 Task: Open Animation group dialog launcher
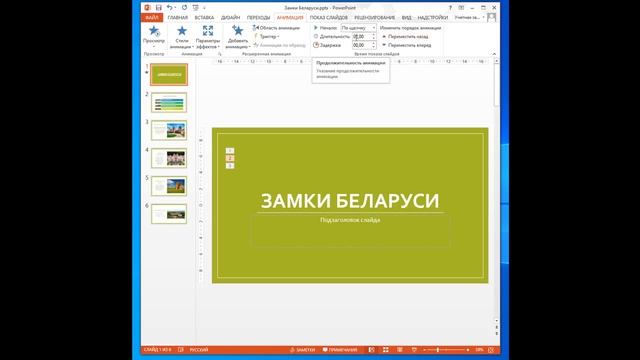[x=220, y=54]
